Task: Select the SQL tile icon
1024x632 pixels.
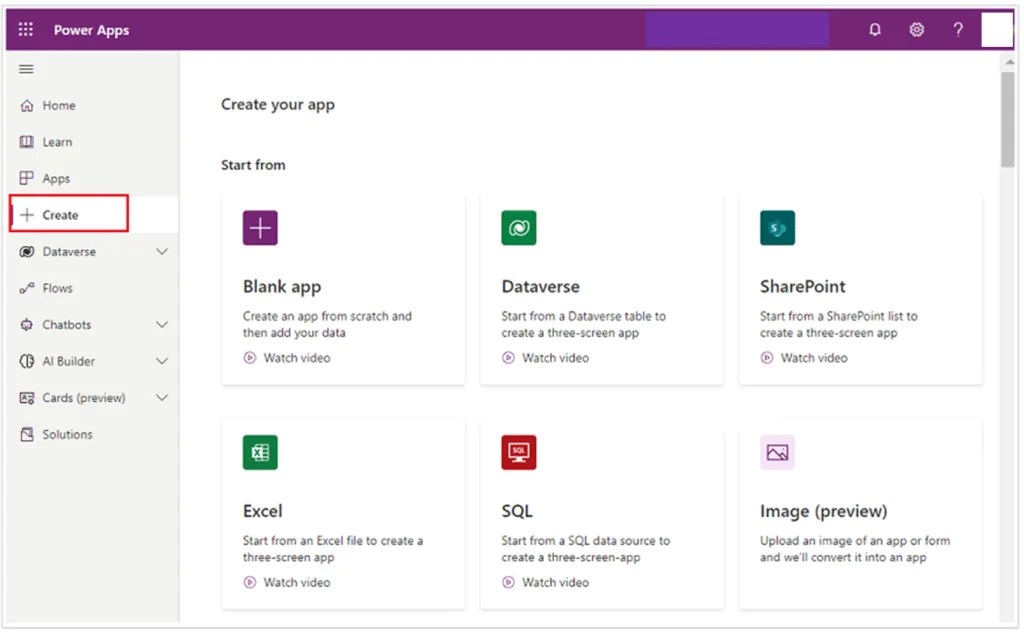Action: (518, 452)
